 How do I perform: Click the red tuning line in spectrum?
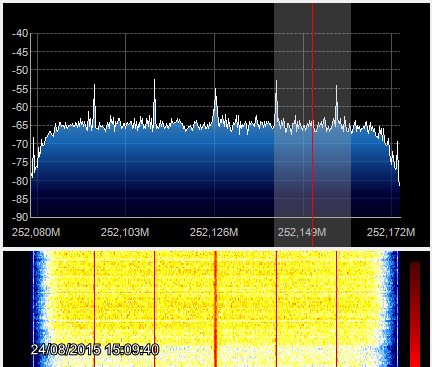[x=312, y=125]
